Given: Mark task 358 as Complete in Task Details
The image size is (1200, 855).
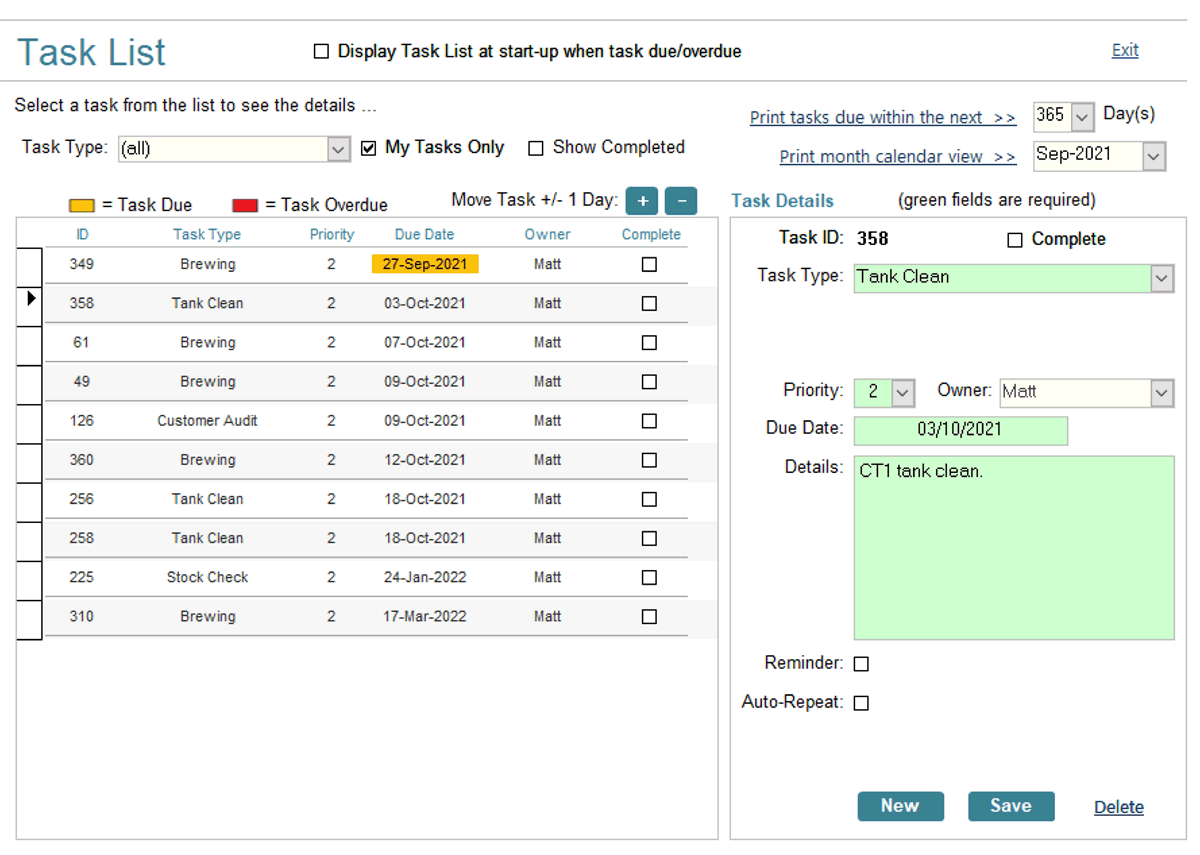Looking at the screenshot, I should pyautogui.click(x=1015, y=239).
